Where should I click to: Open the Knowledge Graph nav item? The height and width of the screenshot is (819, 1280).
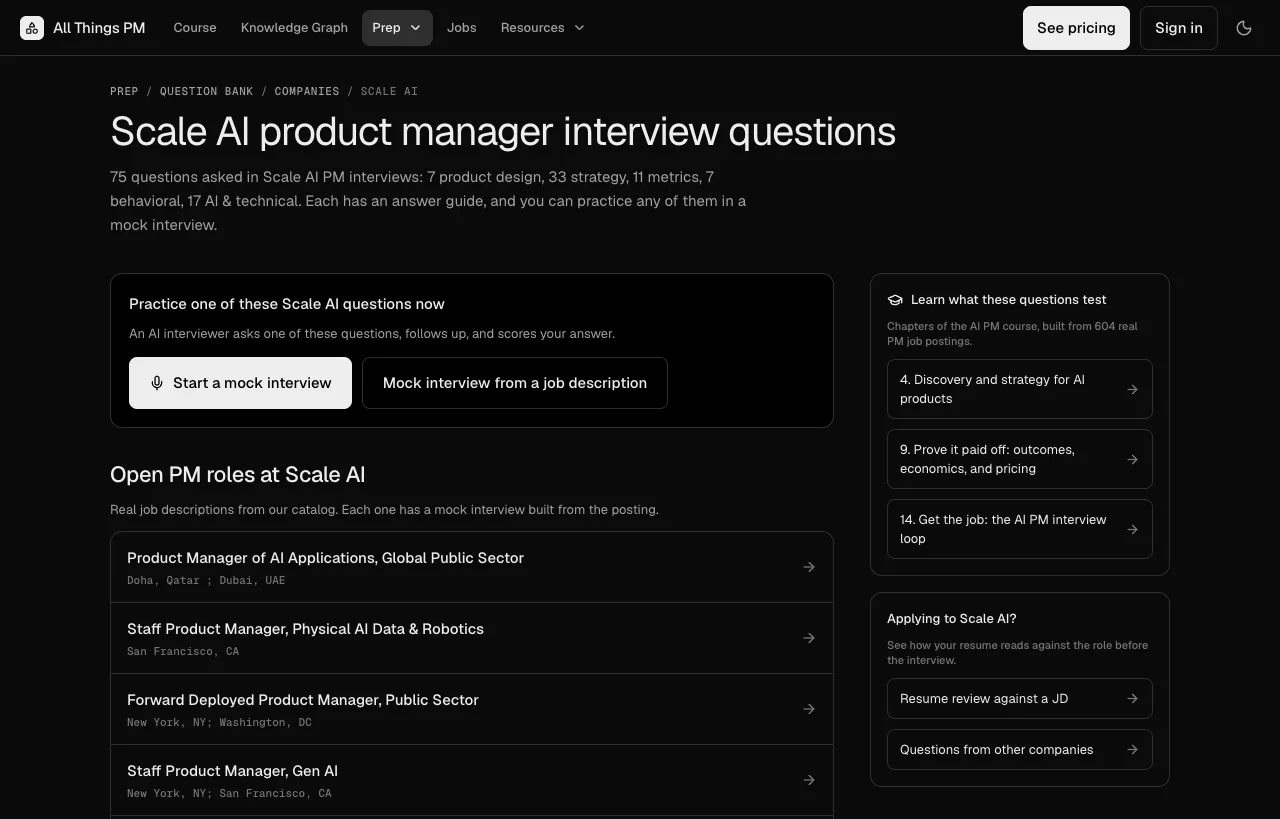click(x=294, y=28)
